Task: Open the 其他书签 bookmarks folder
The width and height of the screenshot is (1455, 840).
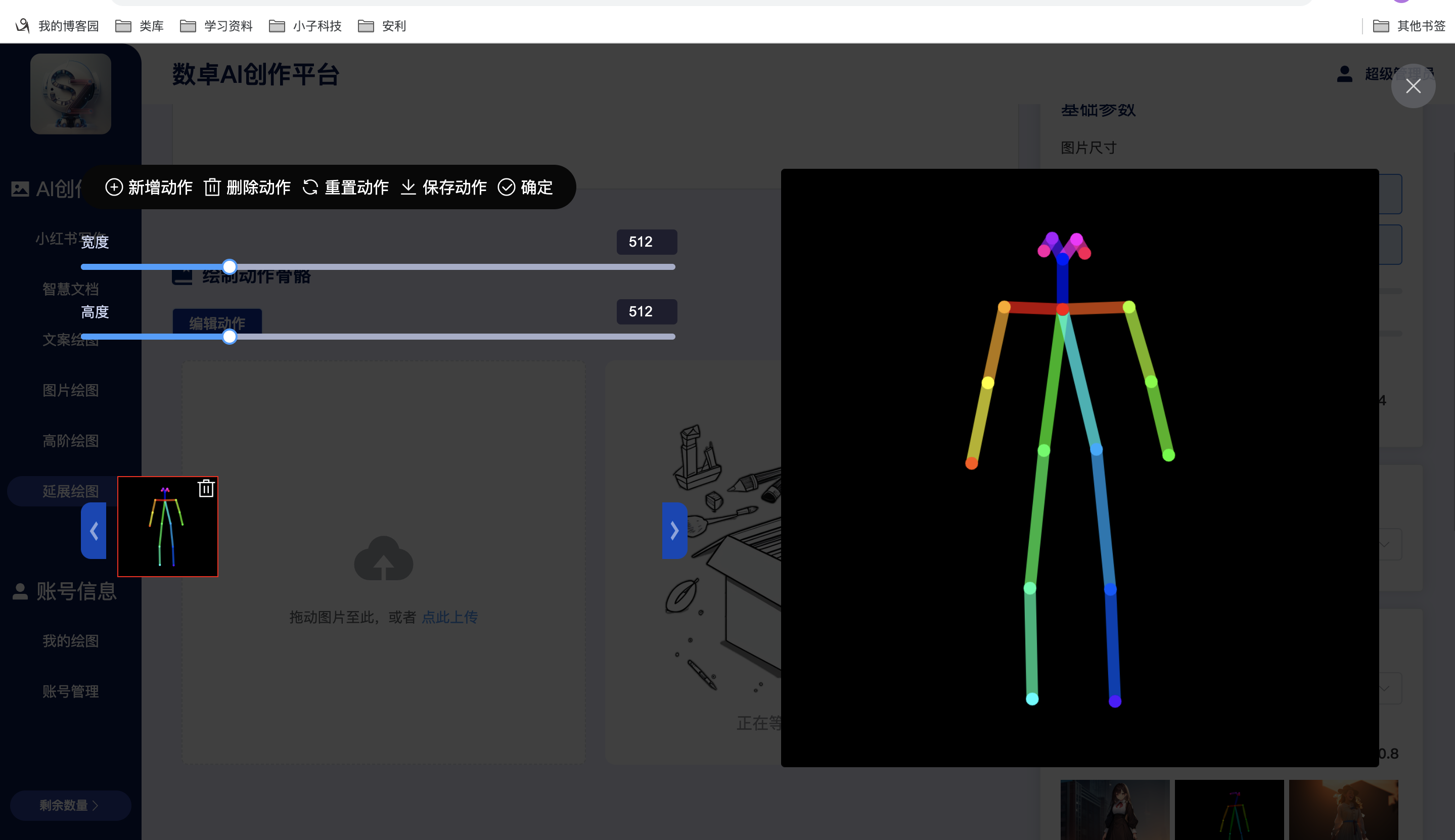Action: click(1409, 26)
